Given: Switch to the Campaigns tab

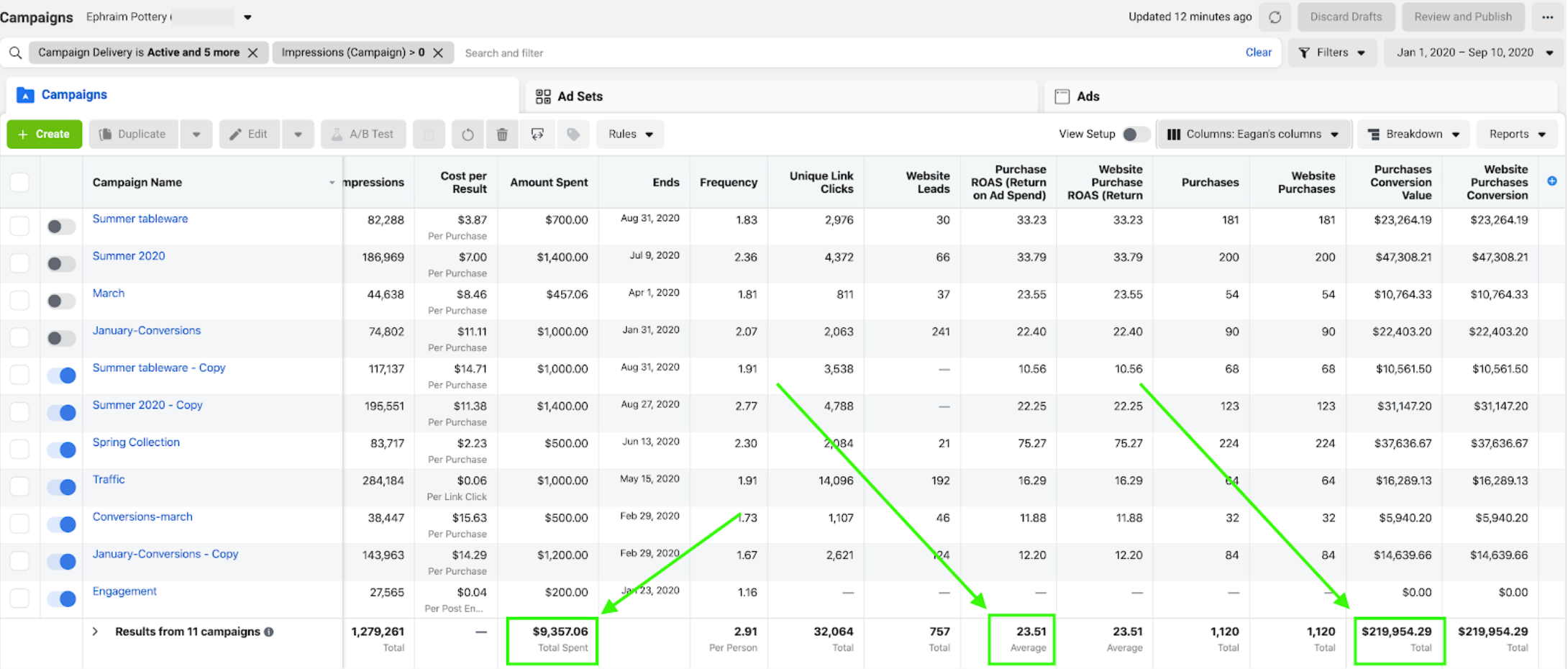Looking at the screenshot, I should click(263, 95).
